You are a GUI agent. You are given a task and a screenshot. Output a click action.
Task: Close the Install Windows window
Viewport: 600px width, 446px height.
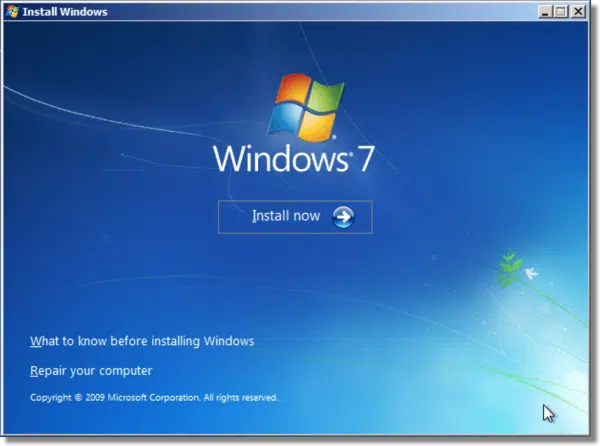point(578,12)
